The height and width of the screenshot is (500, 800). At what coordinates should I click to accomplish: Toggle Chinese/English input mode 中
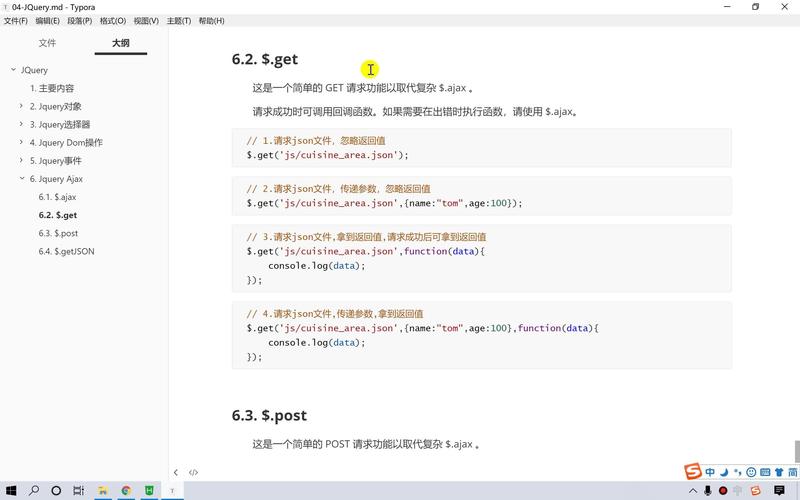click(710, 472)
